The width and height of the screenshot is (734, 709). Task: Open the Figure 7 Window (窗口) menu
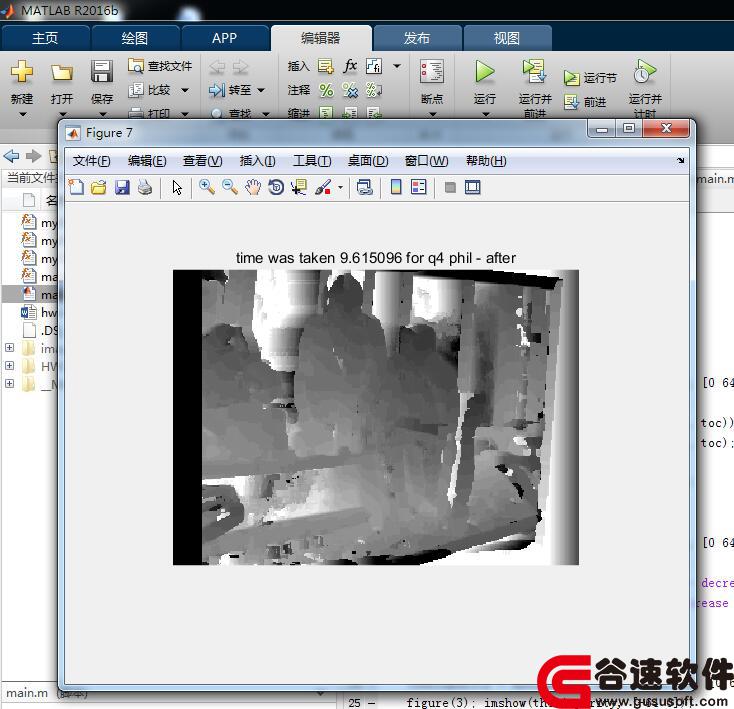pos(426,161)
